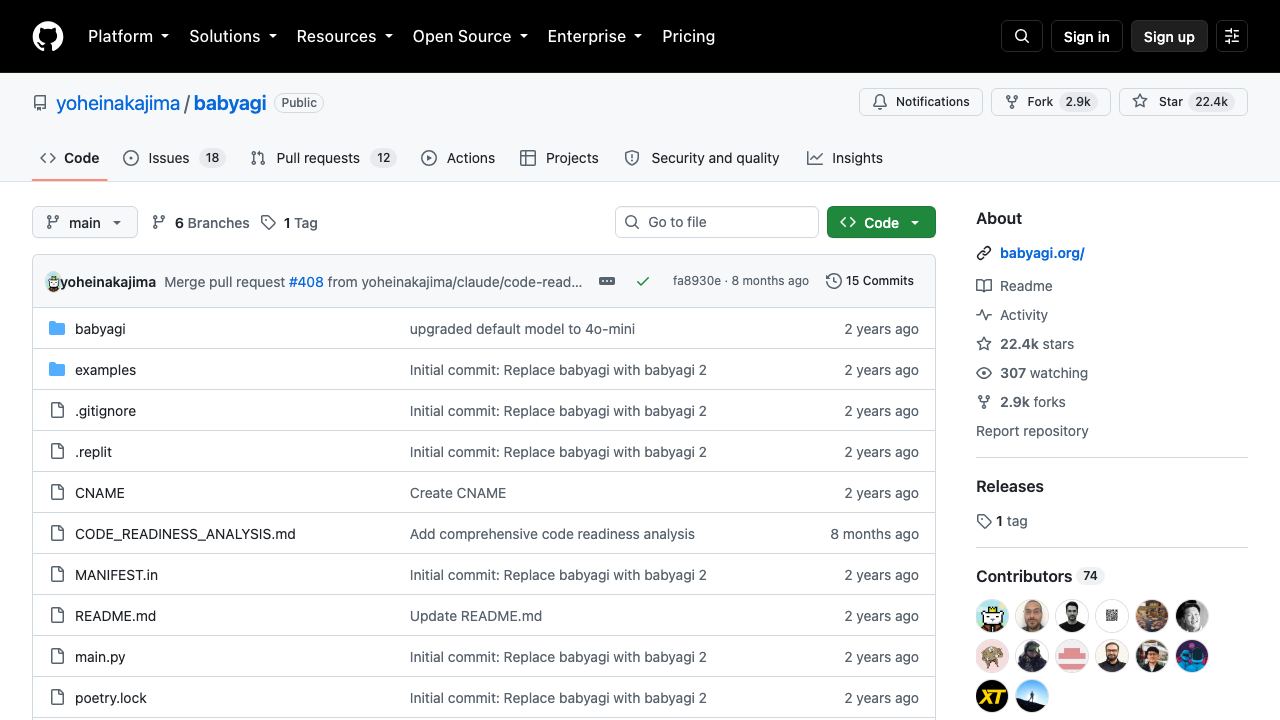Go to the GitHub homepage logo

click(x=48, y=36)
